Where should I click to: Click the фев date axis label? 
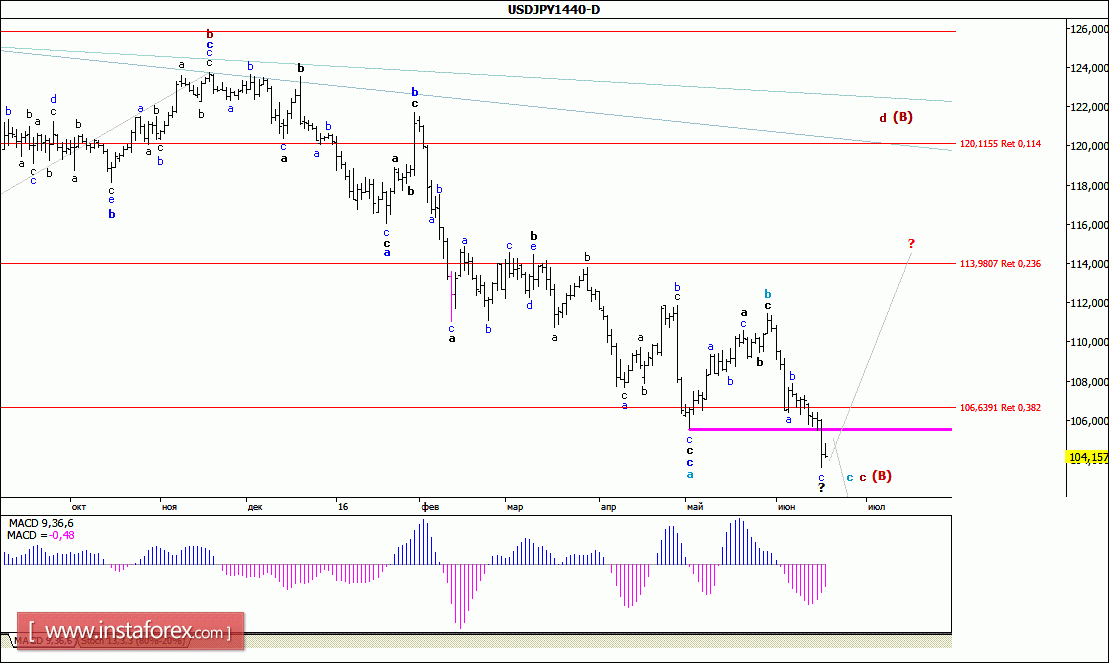pos(430,507)
